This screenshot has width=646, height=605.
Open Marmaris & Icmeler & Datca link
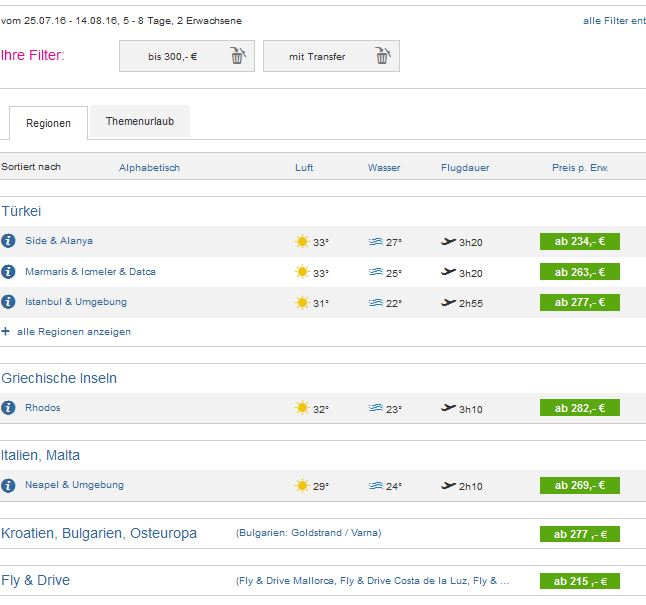click(90, 272)
